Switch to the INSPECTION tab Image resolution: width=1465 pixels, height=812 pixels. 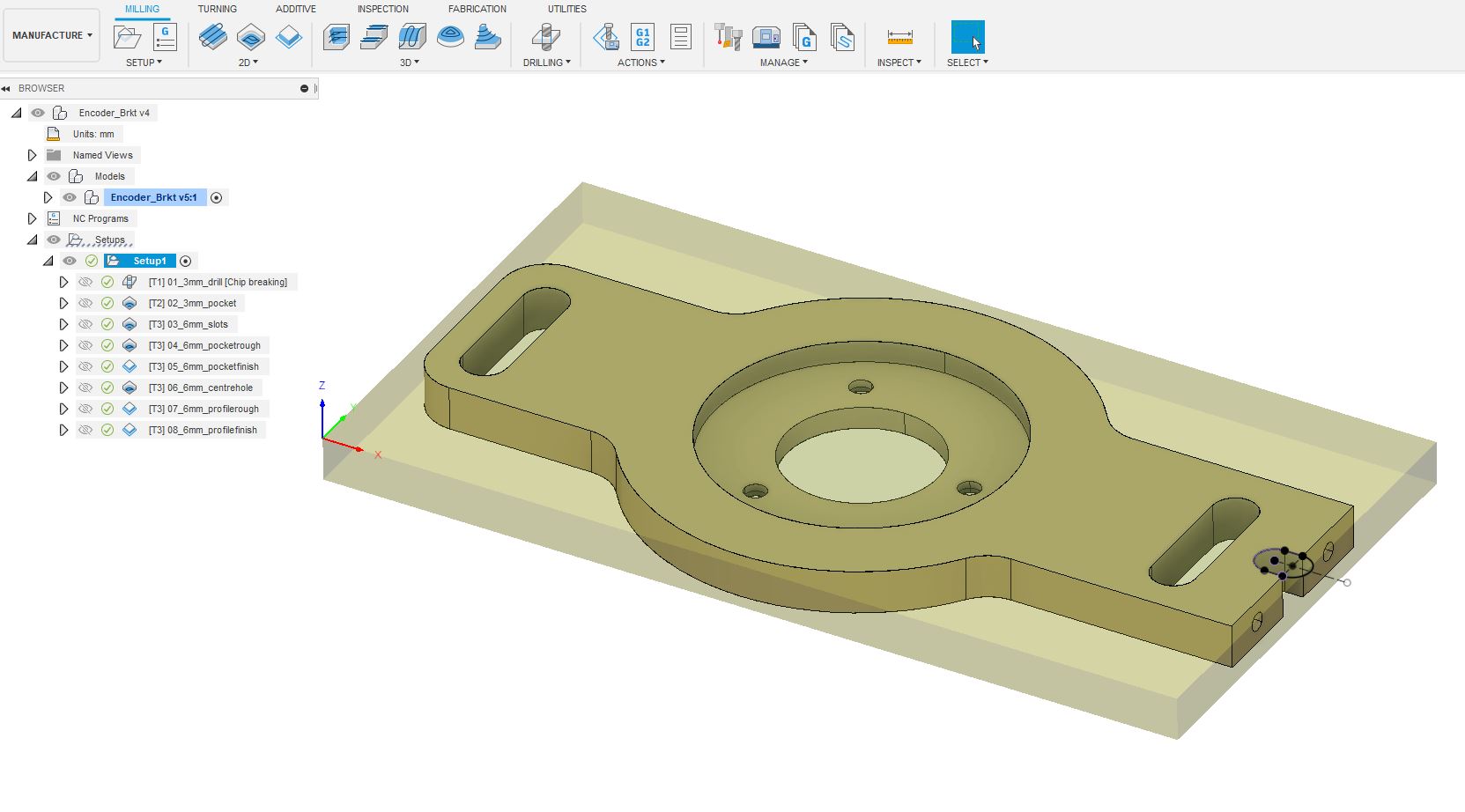382,9
